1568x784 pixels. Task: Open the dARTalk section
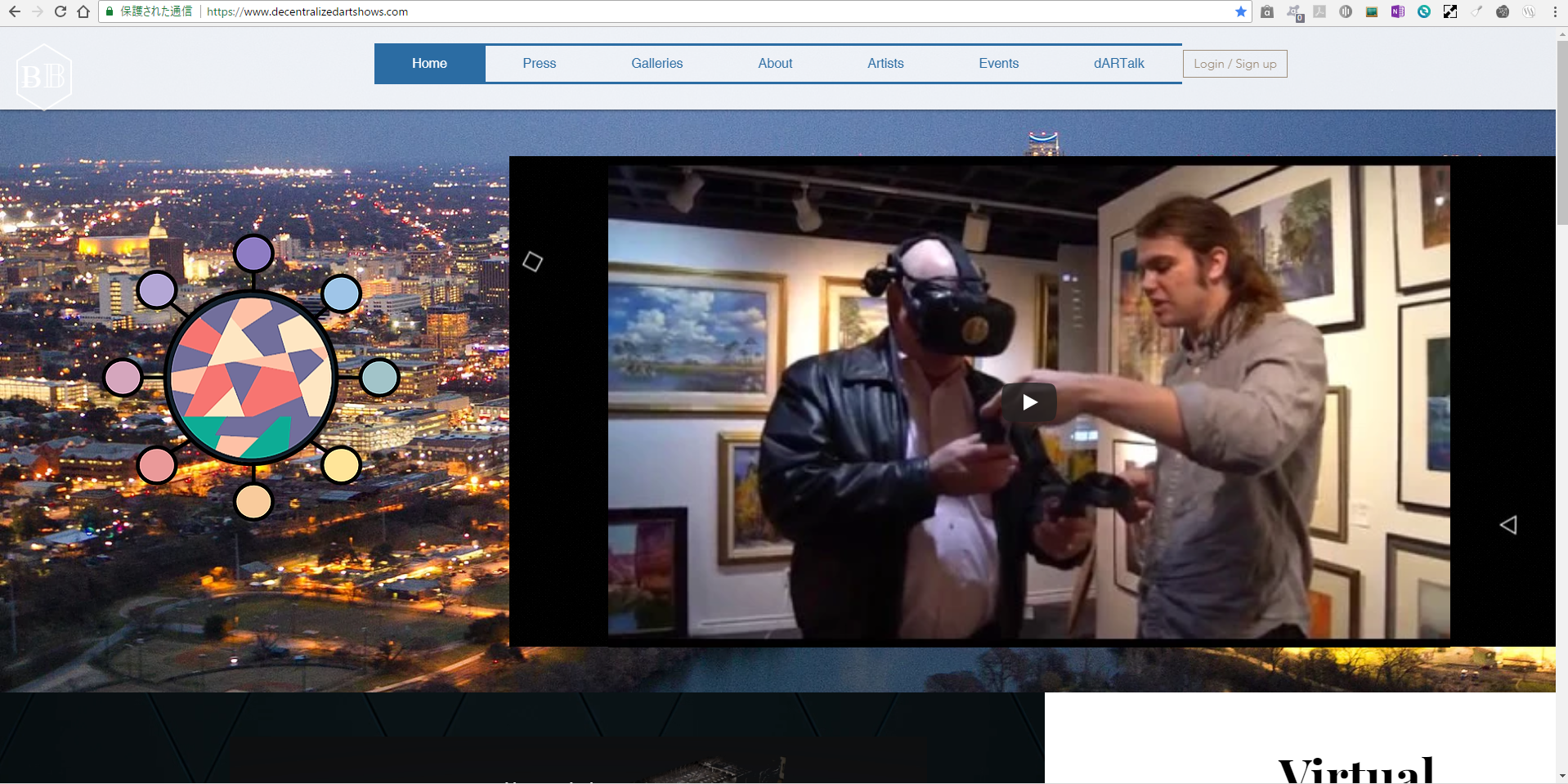point(1118,64)
